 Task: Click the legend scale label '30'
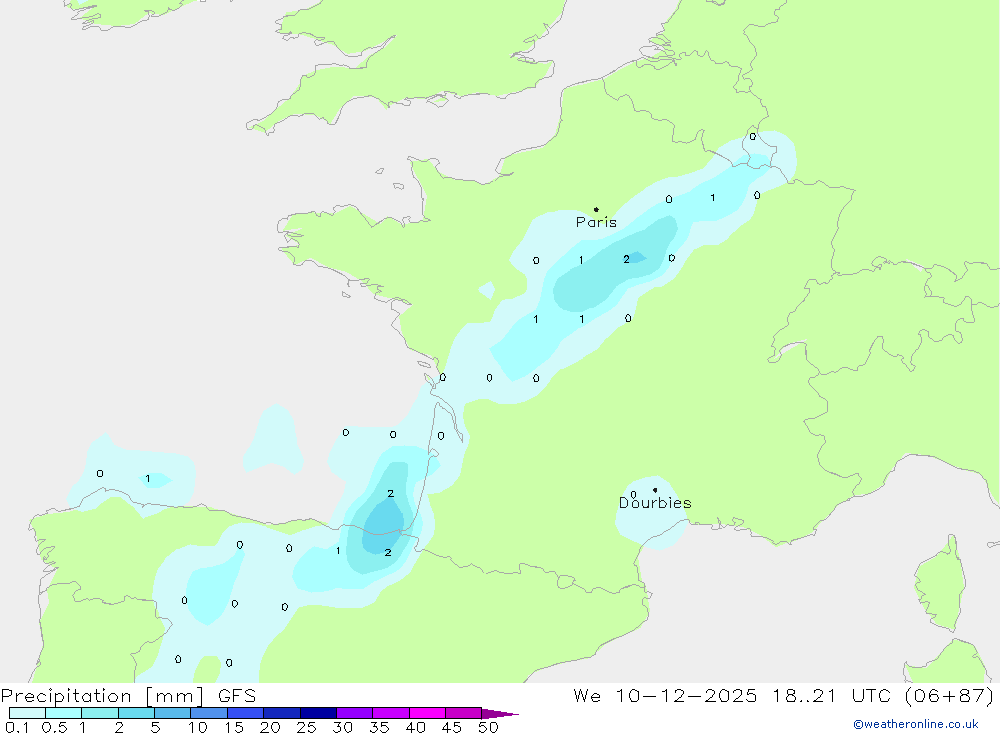[343, 727]
